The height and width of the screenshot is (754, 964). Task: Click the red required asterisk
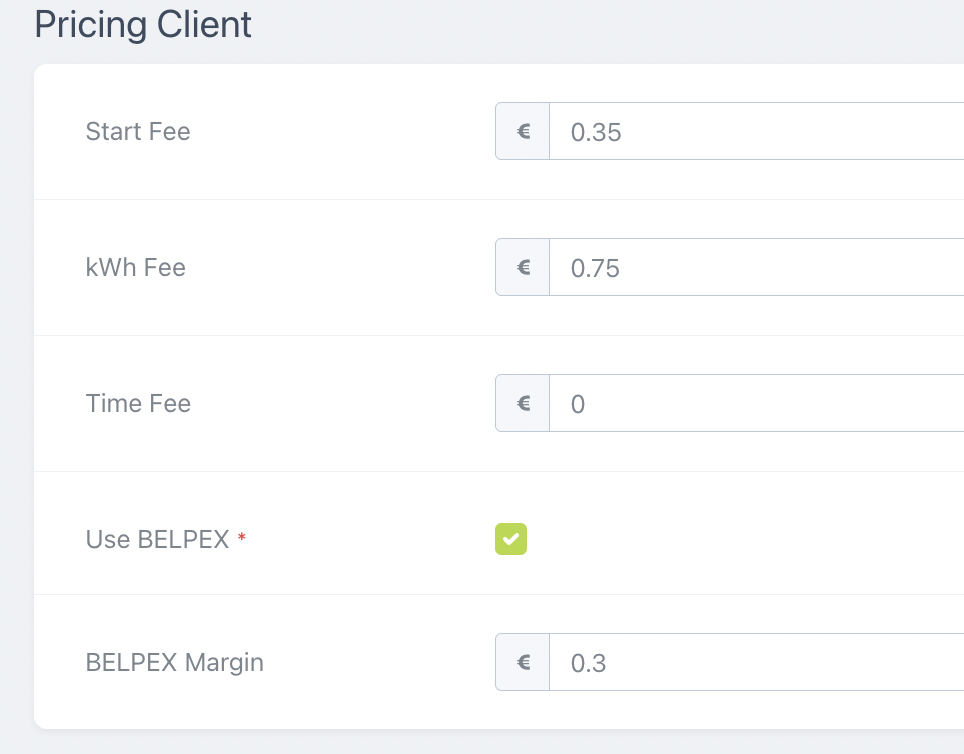click(242, 539)
